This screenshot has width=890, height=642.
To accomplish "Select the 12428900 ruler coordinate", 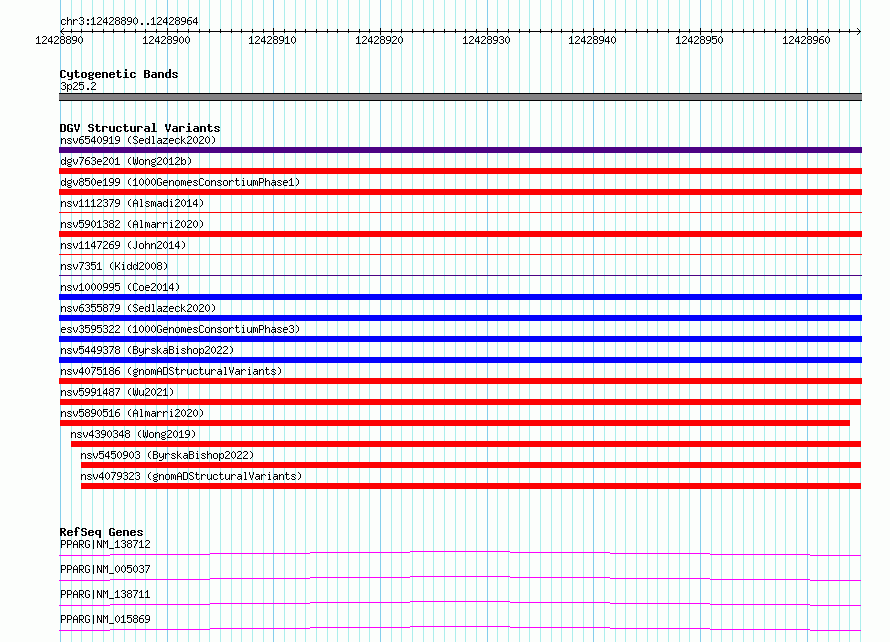I will (x=166, y=40).
